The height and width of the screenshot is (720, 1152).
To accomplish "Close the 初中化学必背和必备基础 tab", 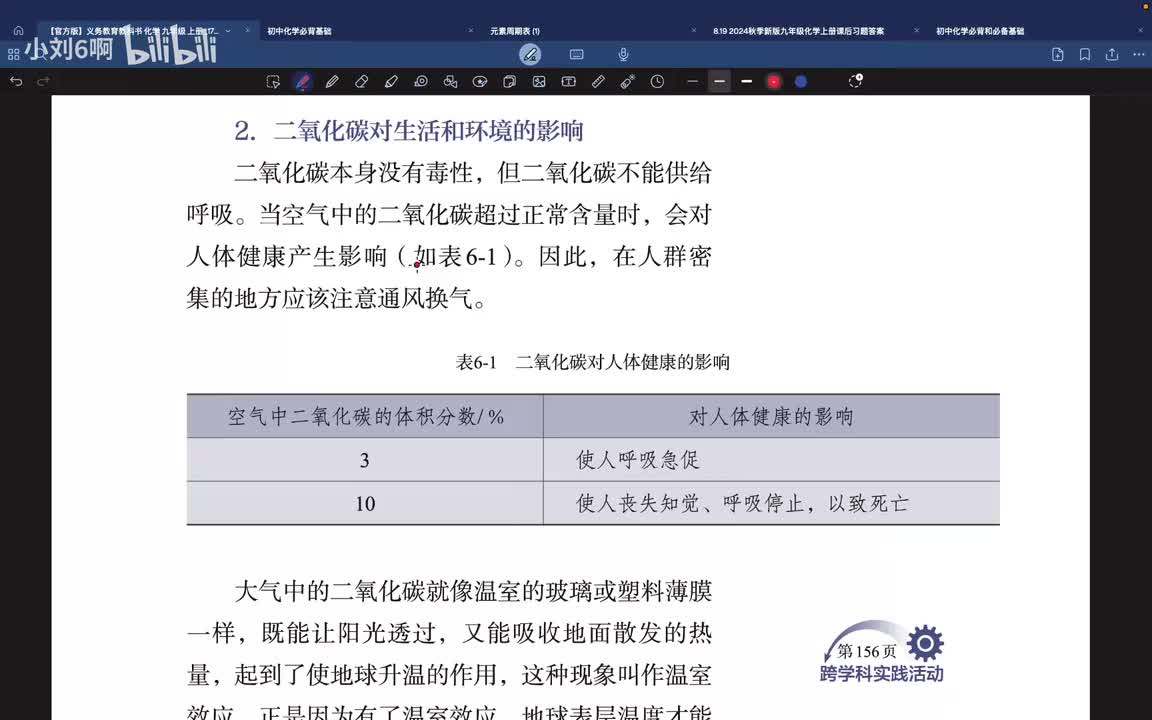I will tap(1141, 31).
